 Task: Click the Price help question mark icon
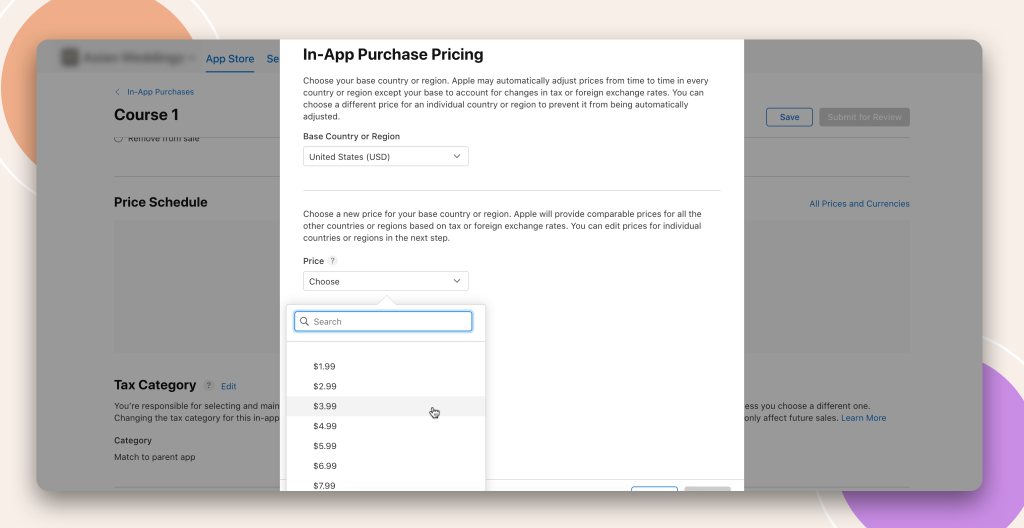[332, 261]
